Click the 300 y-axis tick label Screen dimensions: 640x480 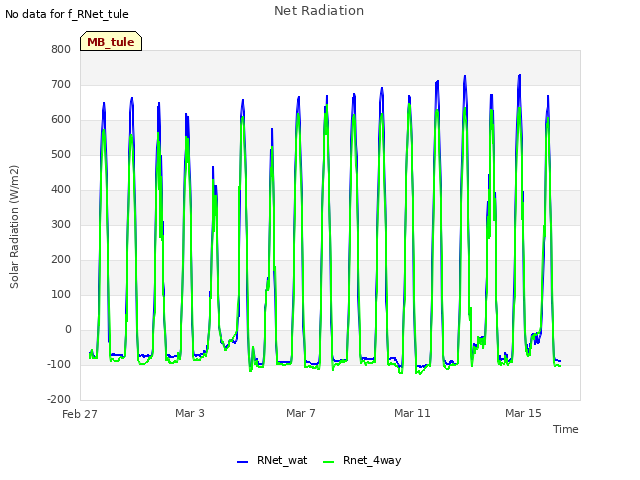click(61, 224)
